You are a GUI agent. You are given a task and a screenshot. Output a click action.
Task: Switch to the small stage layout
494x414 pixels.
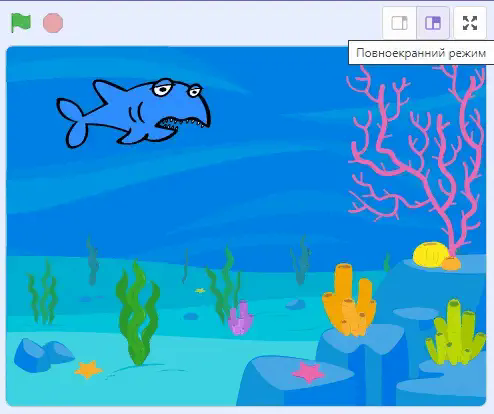coord(399,23)
